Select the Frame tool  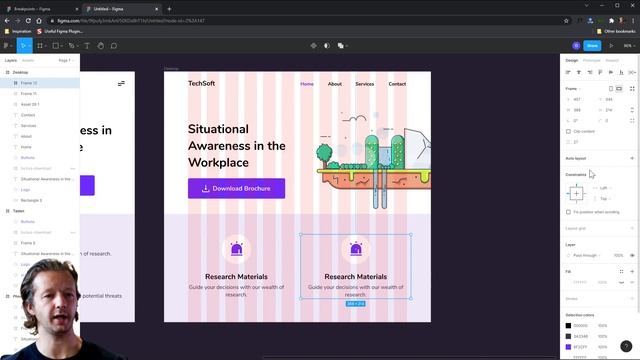point(40,46)
